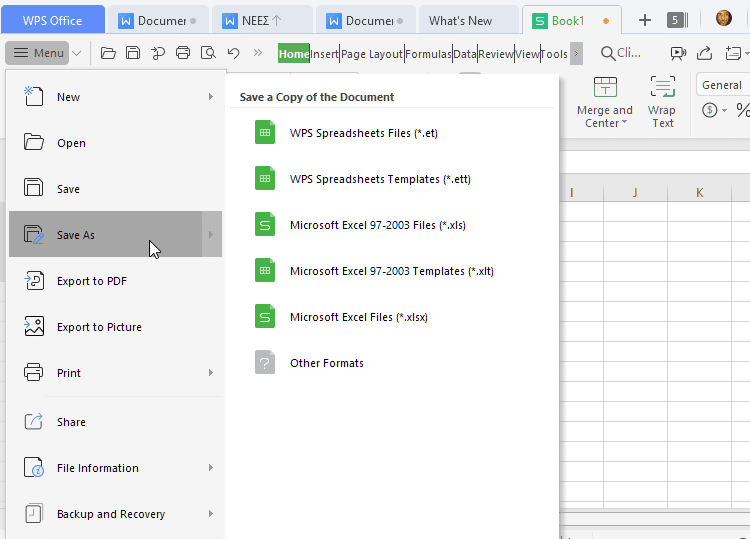Image resolution: width=750 pixels, height=539 pixels.
Task: Switch to the Formulas ribbon tab
Action: (428, 54)
